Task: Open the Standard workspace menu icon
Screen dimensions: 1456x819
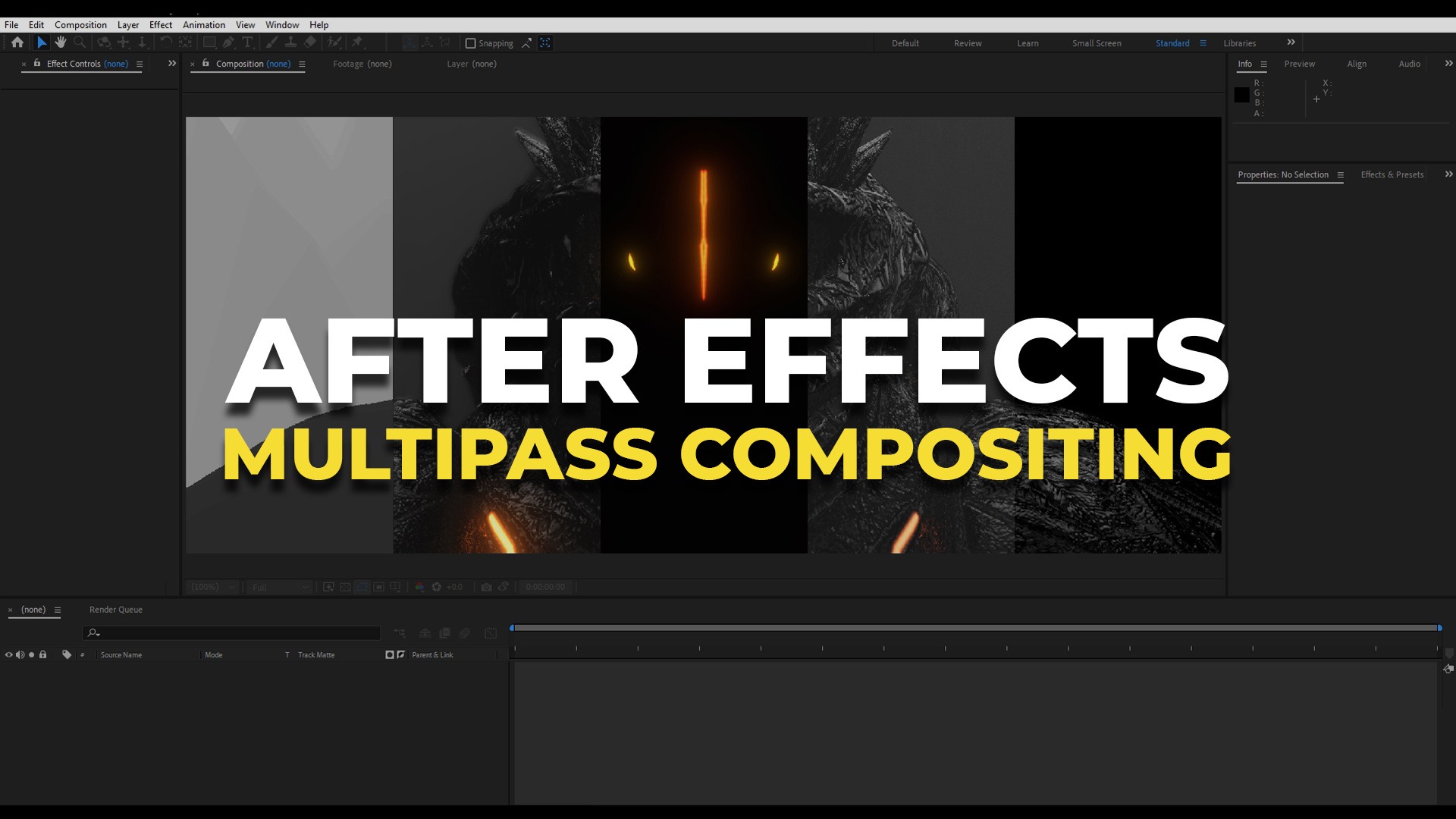Action: coord(1203,43)
